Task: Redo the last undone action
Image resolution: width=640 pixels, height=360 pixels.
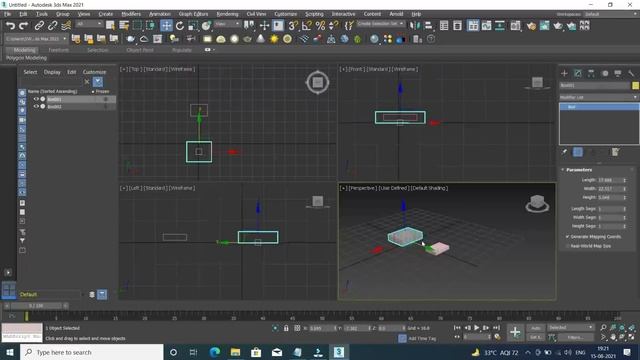Action: (x=24, y=26)
